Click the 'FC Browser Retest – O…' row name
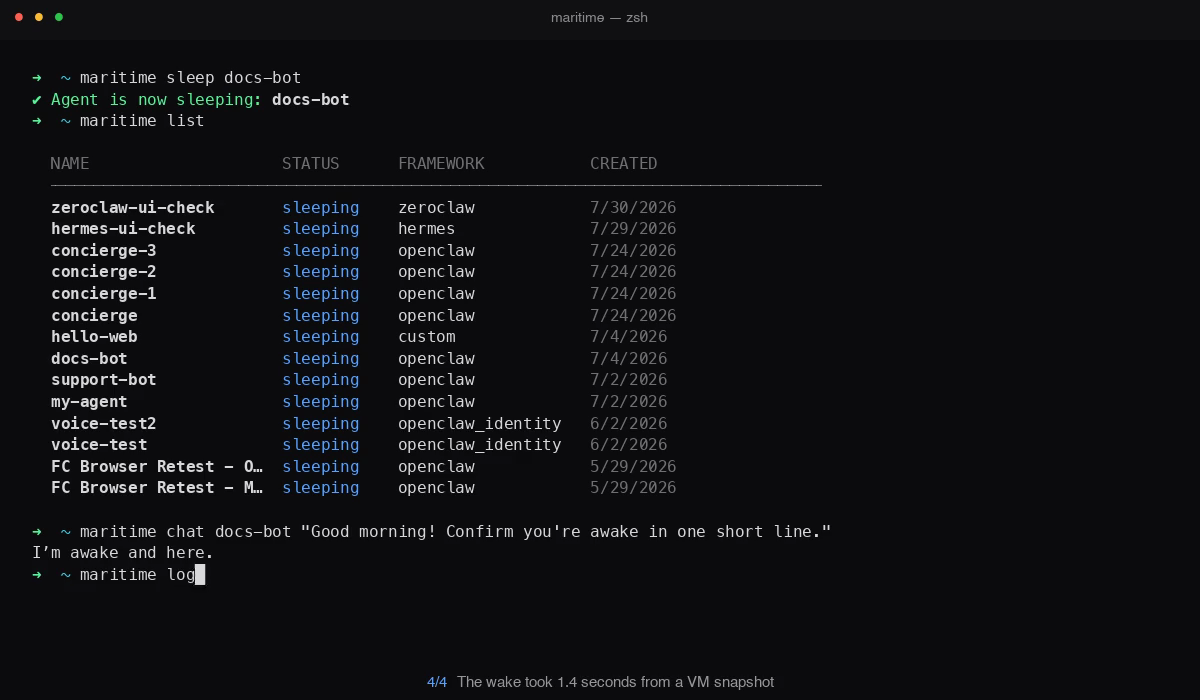The image size is (1200, 700). click(x=157, y=466)
